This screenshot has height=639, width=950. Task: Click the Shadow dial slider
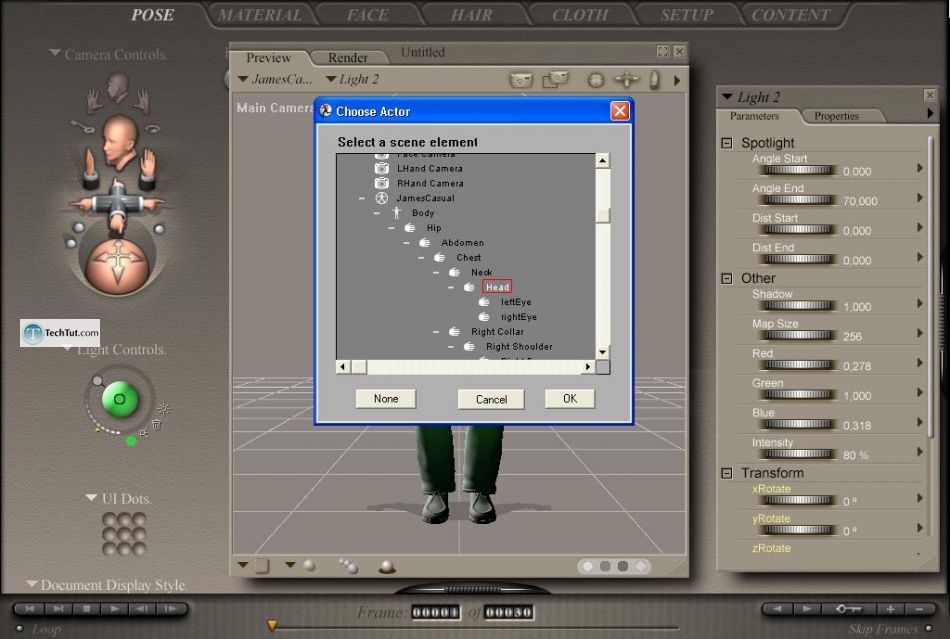[798, 305]
